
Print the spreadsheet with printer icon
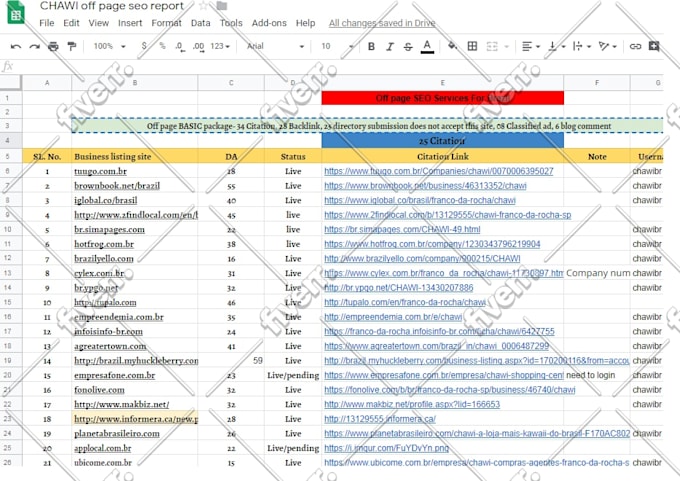click(x=53, y=46)
